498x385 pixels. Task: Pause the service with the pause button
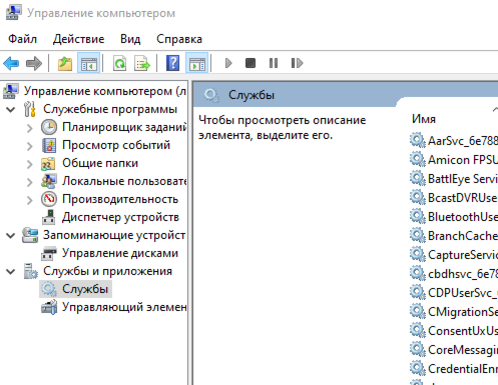273,63
